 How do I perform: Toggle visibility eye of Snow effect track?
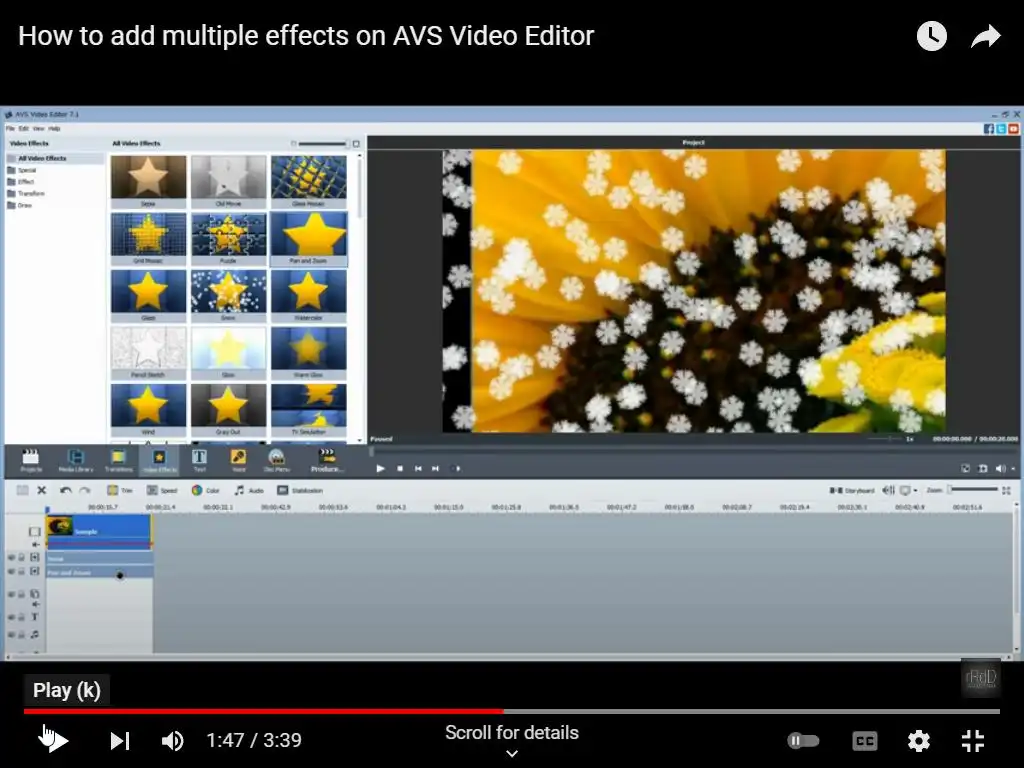pos(11,557)
